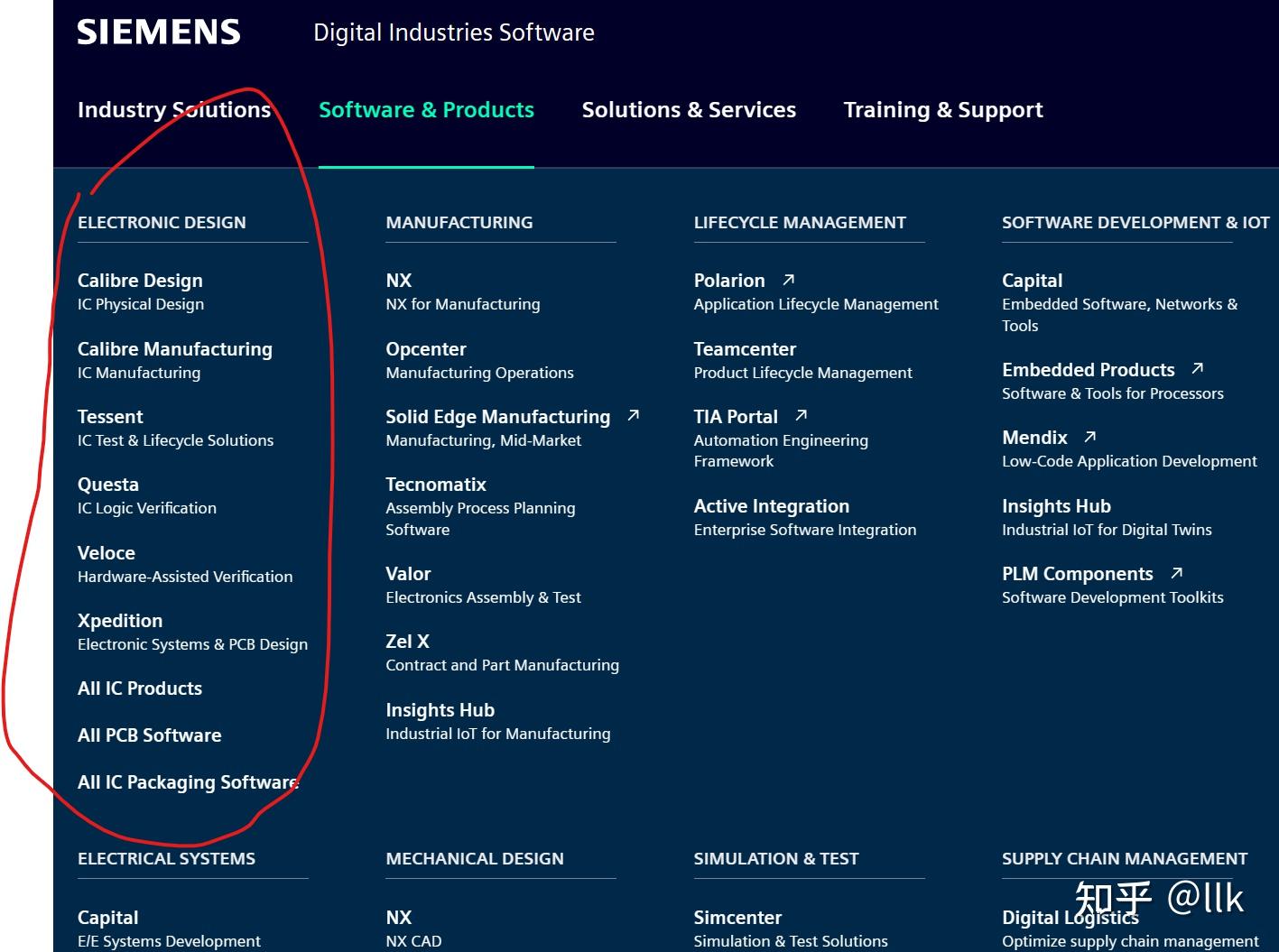Image resolution: width=1279 pixels, height=952 pixels.
Task: Open the Solutions & Services menu
Action: pos(689,109)
